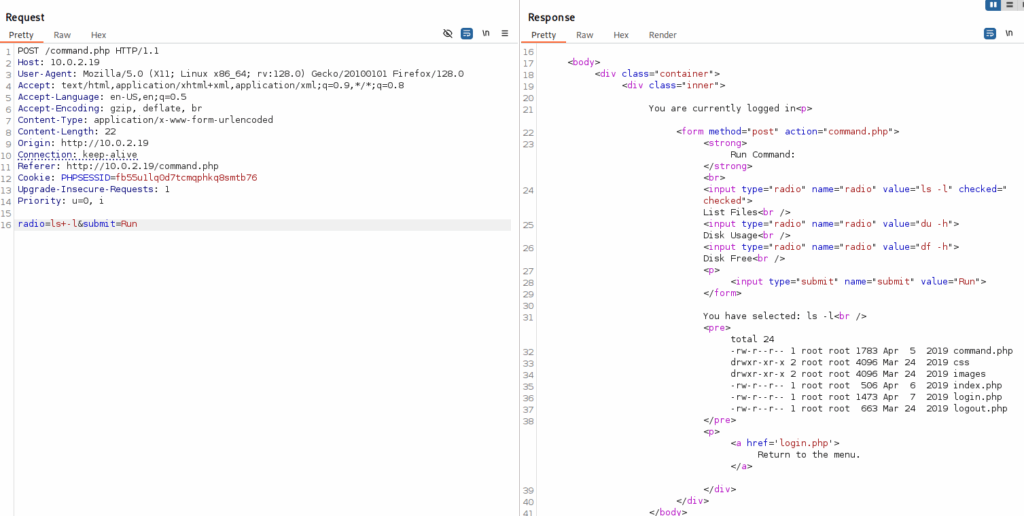Click the logout.php file listing row
Image resolution: width=1024 pixels, height=516 pixels.
click(869, 409)
